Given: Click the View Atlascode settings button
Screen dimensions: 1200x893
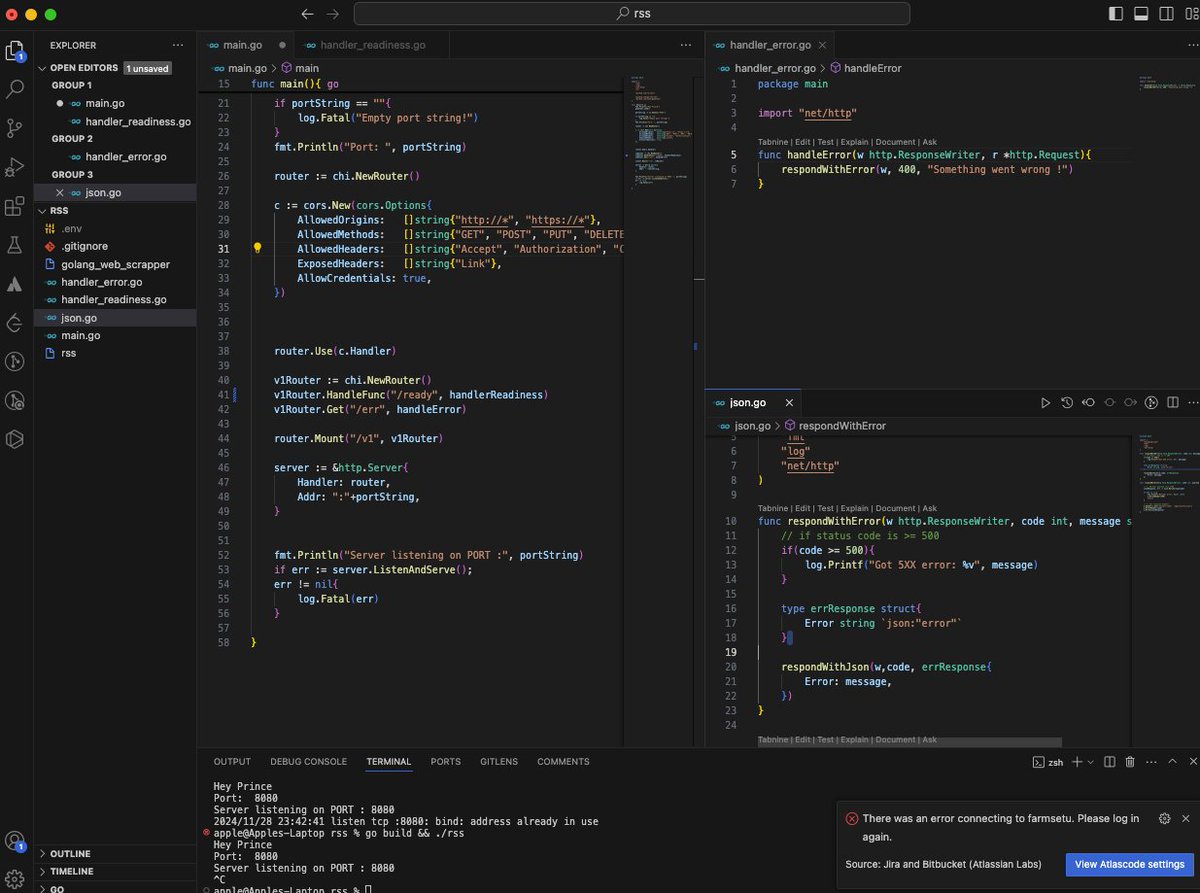Looking at the screenshot, I should [x=1129, y=864].
